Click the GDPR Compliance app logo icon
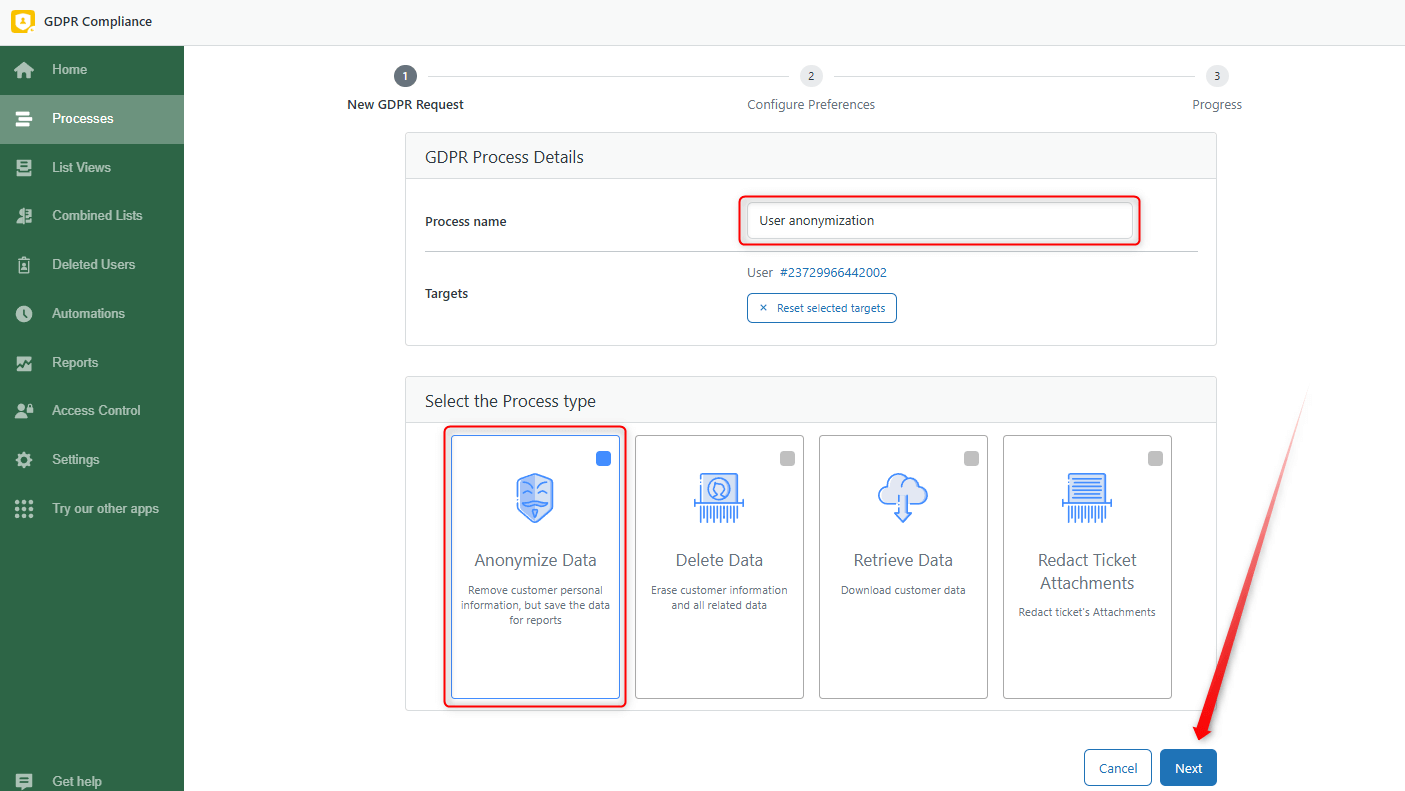The width and height of the screenshot is (1405, 791). pyautogui.click(x=22, y=21)
